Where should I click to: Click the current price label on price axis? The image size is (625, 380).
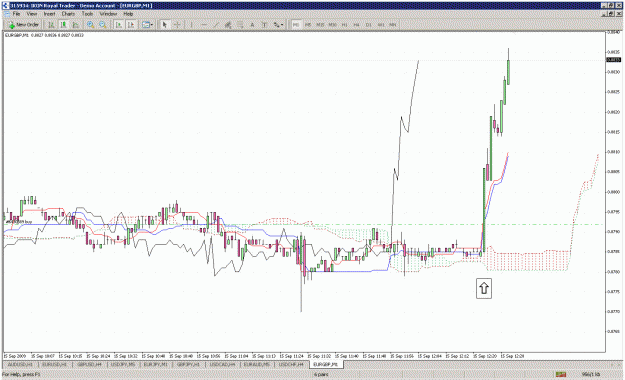pyautogui.click(x=613, y=60)
